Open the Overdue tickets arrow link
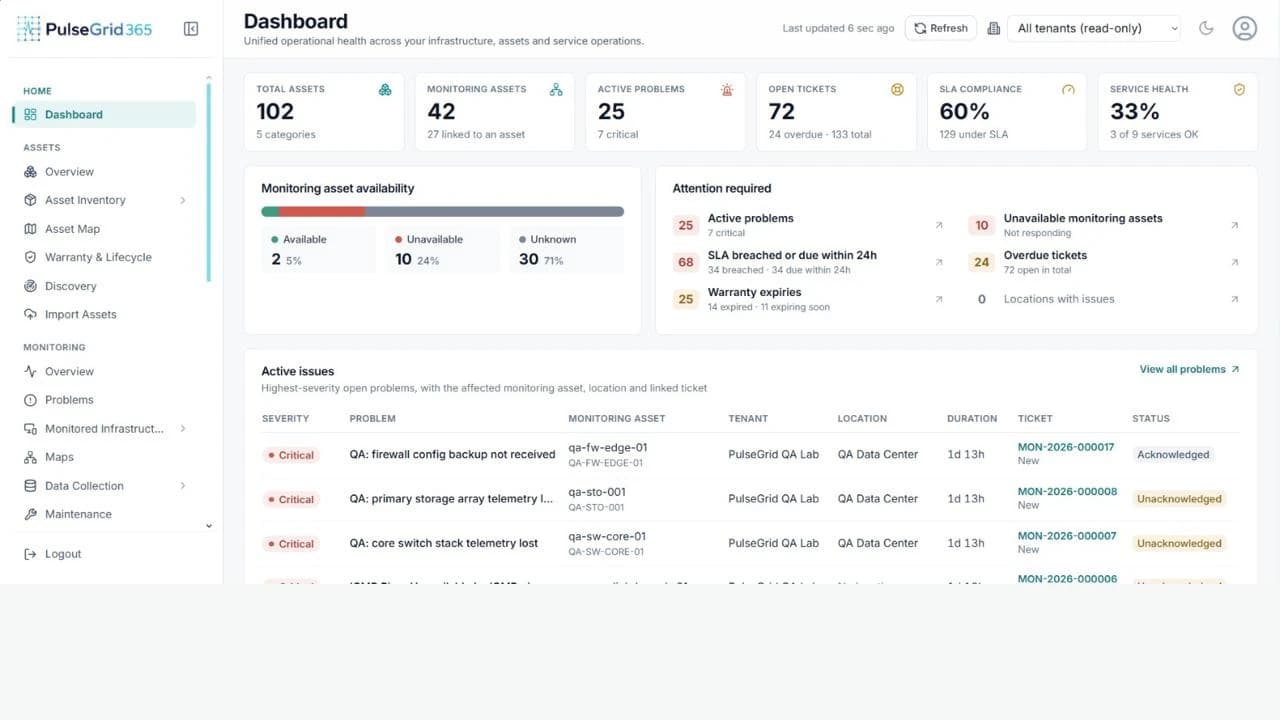Screen dimensions: 1280x720 (1234, 262)
